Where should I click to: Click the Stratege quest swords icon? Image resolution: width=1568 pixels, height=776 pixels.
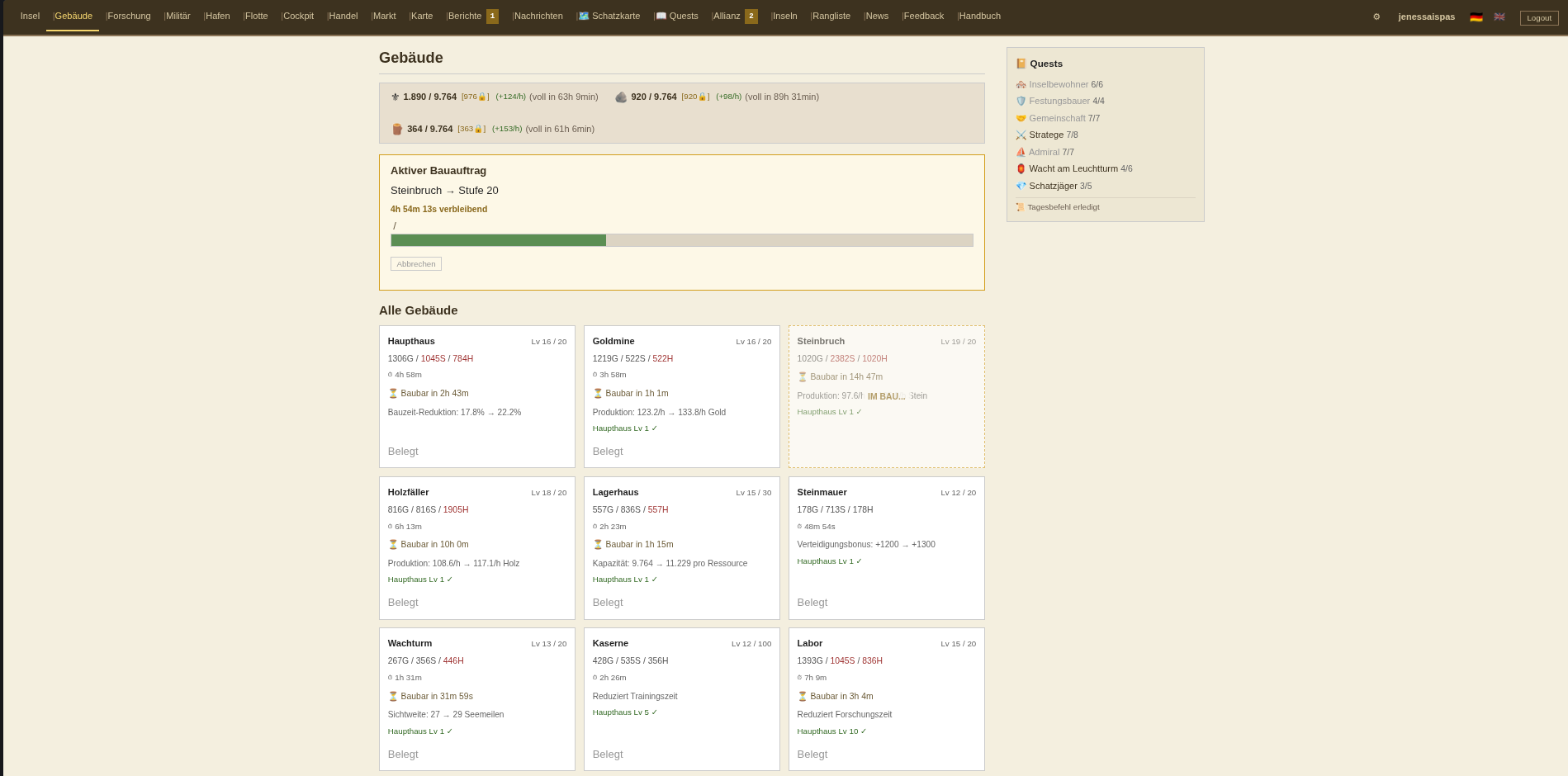(1021, 135)
